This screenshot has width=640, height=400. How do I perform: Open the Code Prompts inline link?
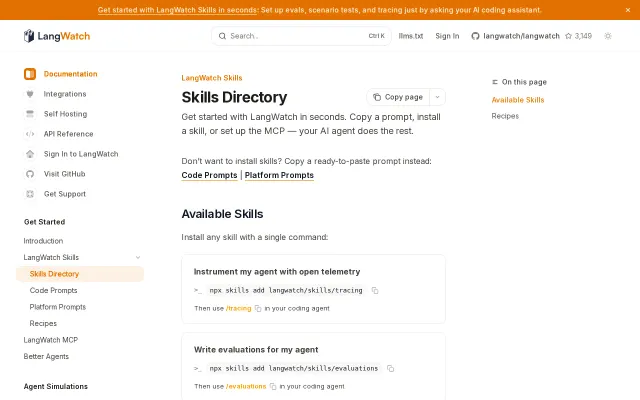[x=209, y=175]
